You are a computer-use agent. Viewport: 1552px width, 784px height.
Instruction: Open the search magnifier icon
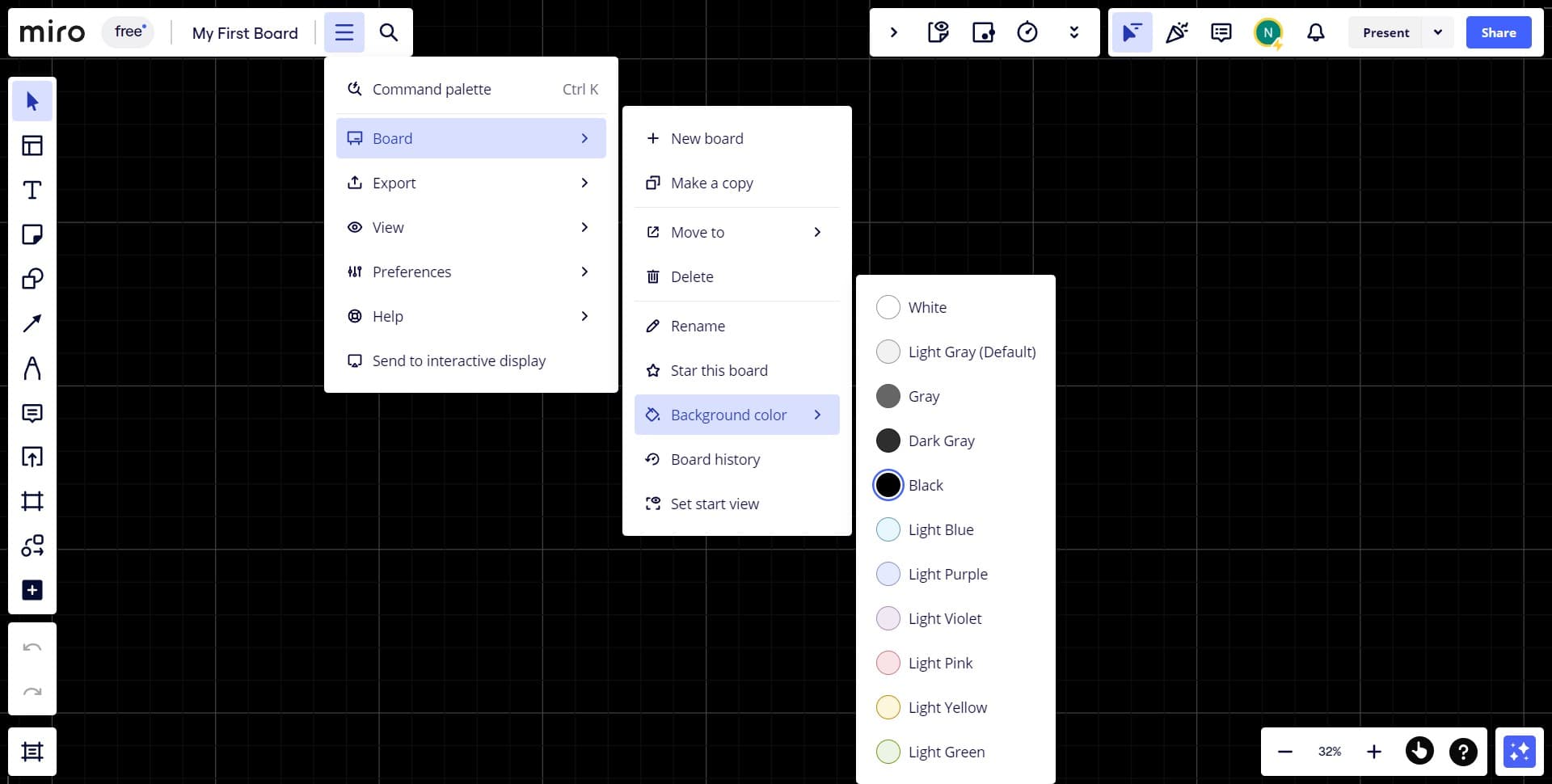(389, 32)
